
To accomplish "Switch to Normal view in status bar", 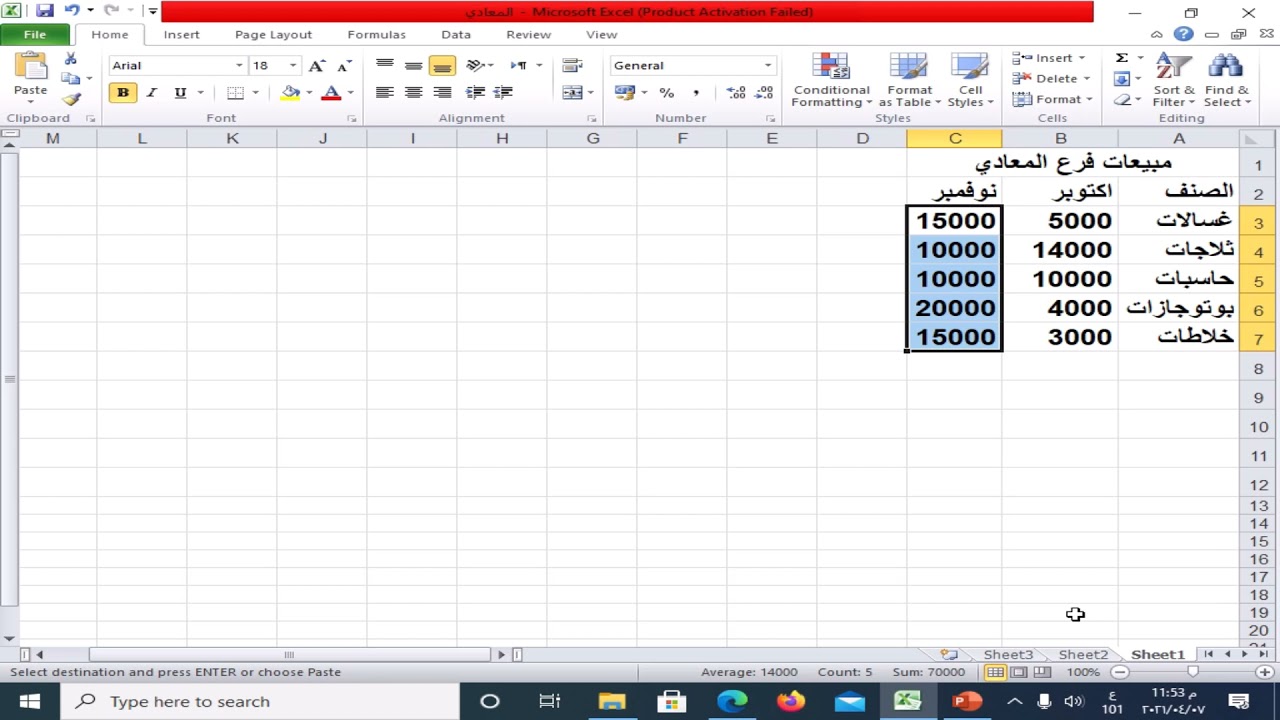I will click(995, 672).
